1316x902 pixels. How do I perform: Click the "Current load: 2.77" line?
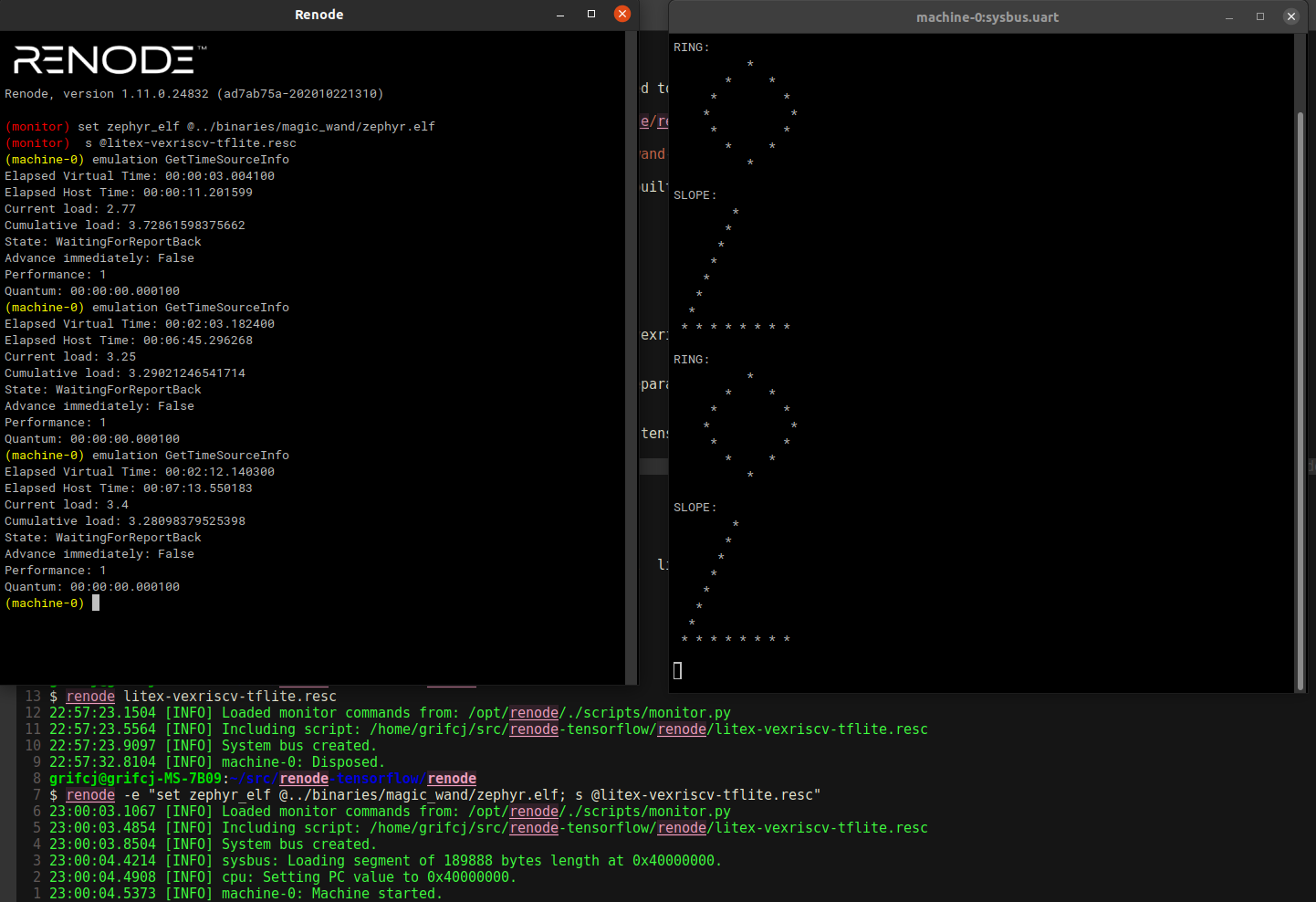click(x=70, y=209)
